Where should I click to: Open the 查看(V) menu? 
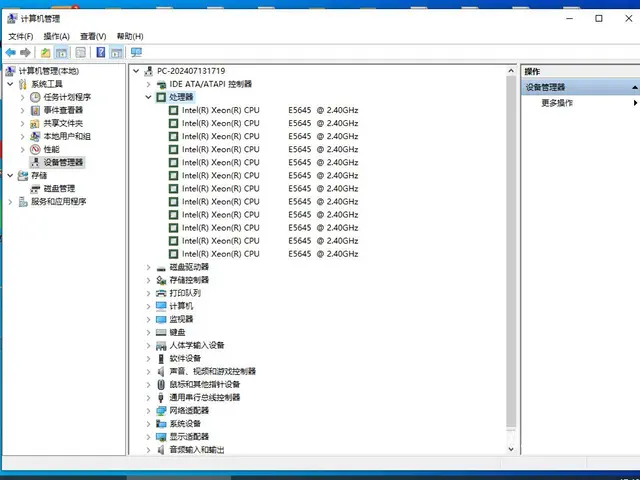coord(93,36)
